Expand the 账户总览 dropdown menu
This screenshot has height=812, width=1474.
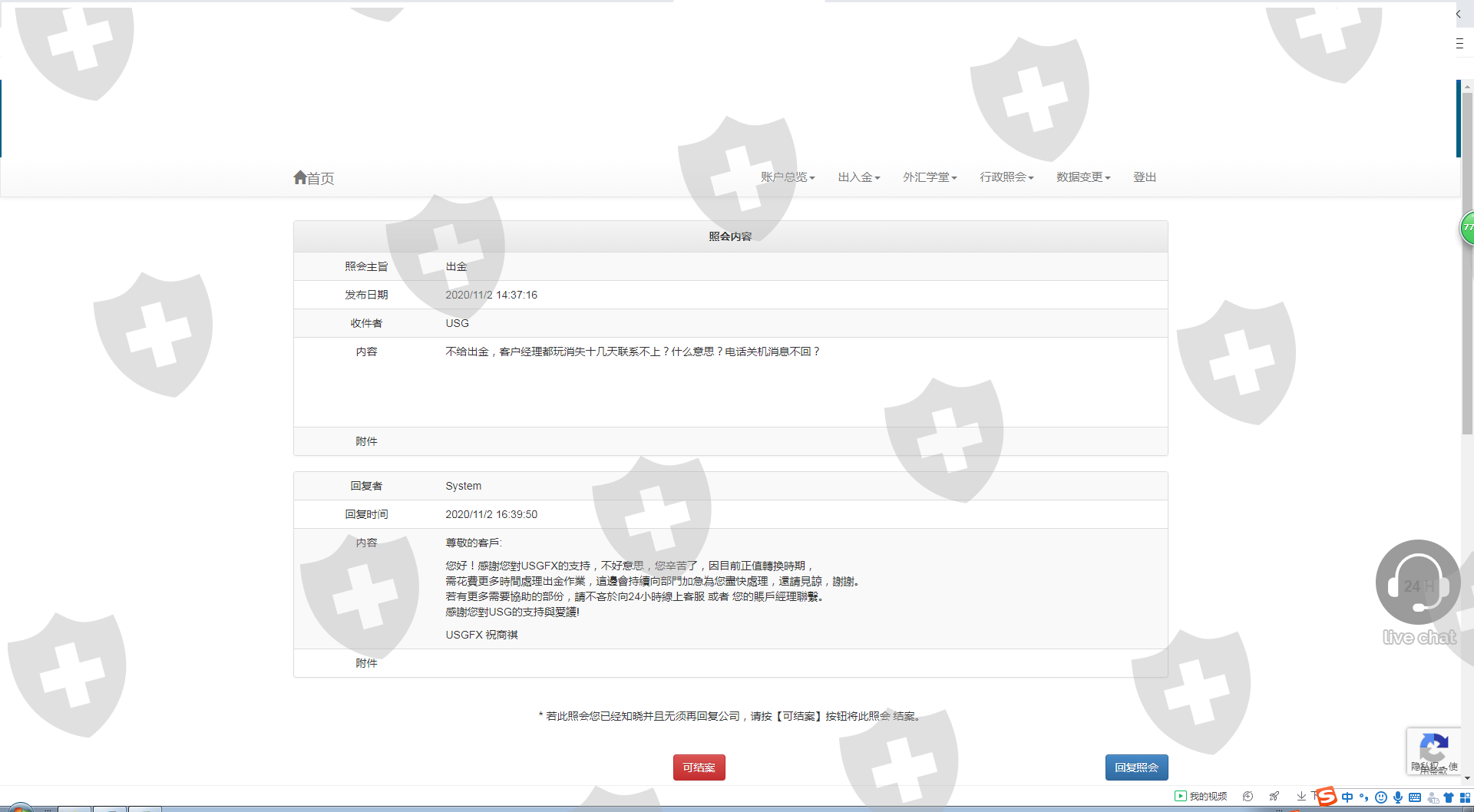(x=787, y=177)
